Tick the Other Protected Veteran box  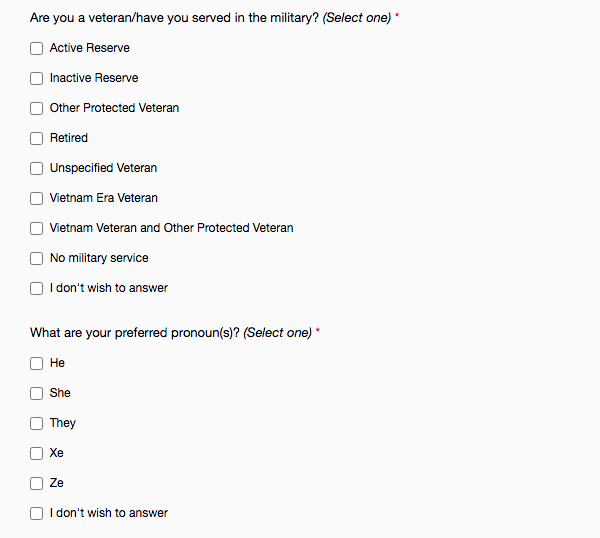(x=36, y=108)
